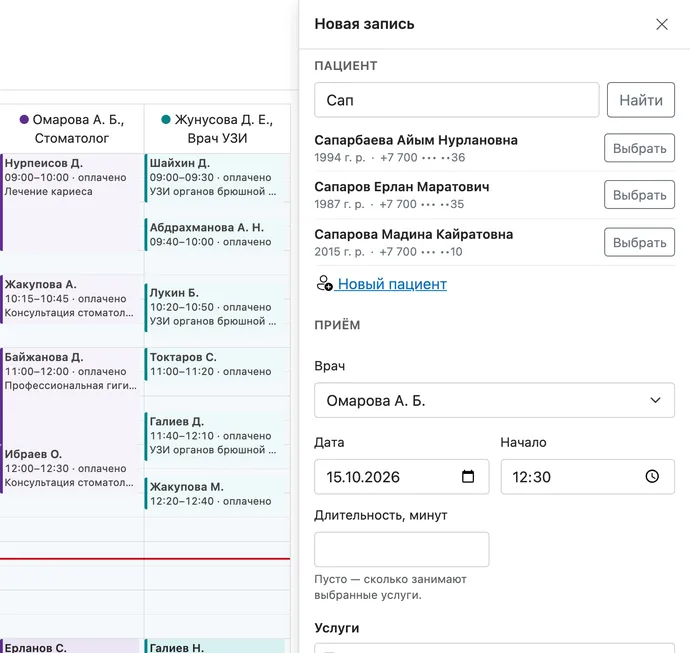The height and width of the screenshot is (653, 690).
Task: Open Шайхин Д. 09:00–09:30 appointment
Action: click(x=217, y=178)
